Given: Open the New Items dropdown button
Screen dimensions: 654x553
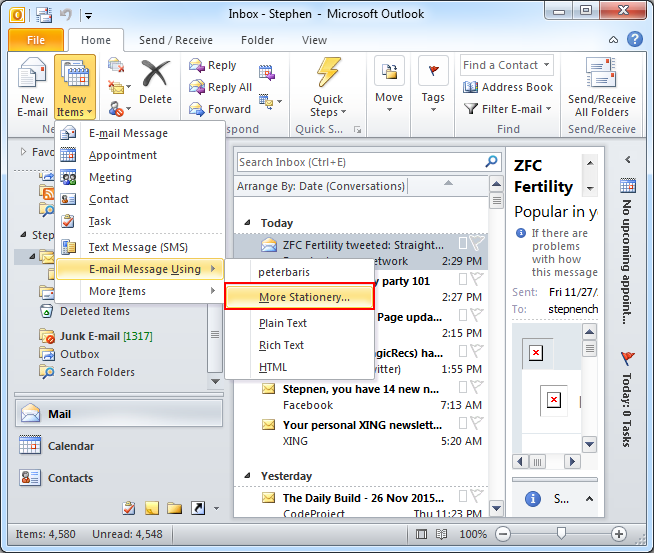Looking at the screenshot, I should [x=75, y=88].
